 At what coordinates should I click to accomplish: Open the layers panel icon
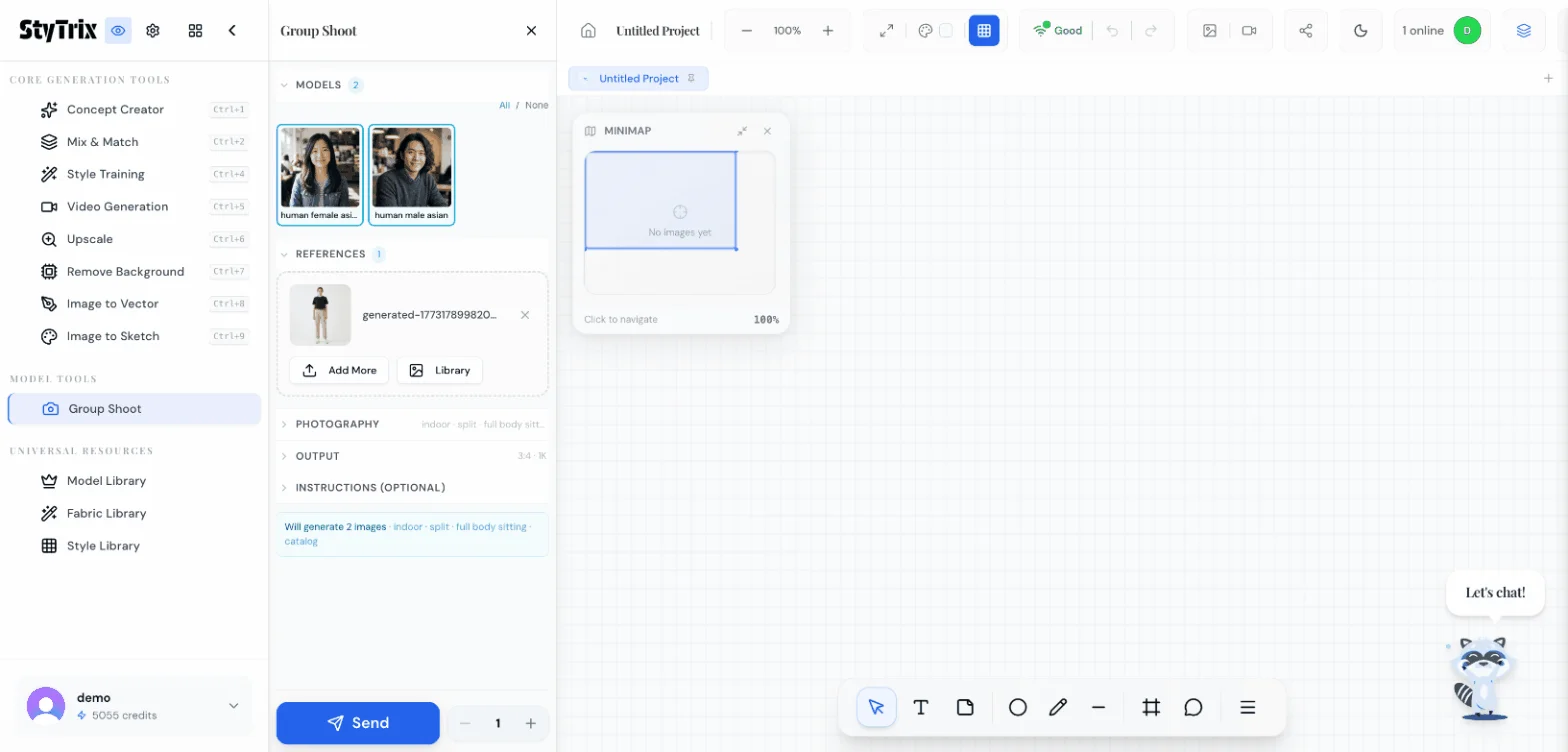pos(1523,31)
